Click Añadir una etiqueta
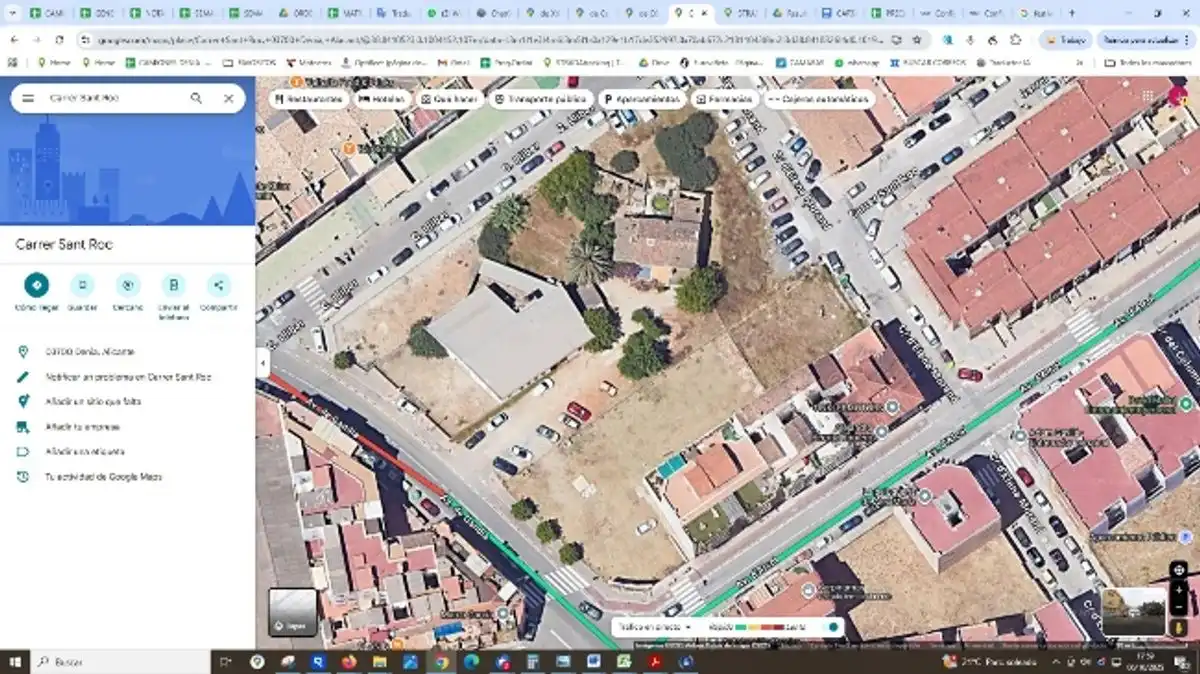The height and width of the screenshot is (674, 1200). 127,452
